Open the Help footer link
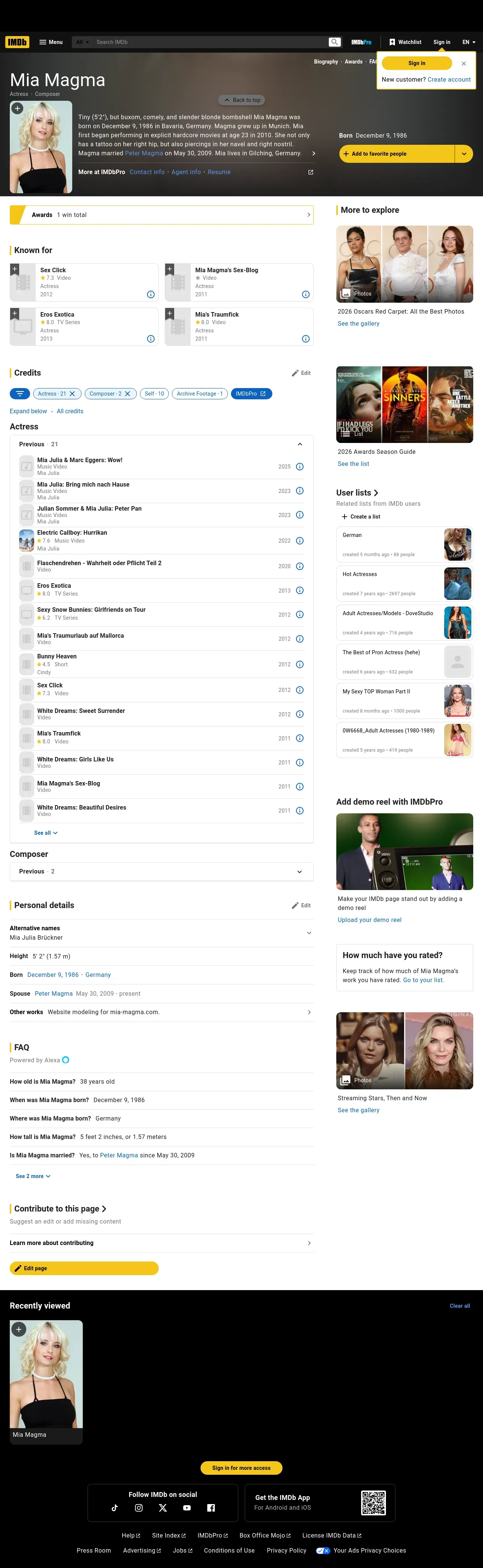This screenshot has width=483, height=1568. coord(131,1535)
